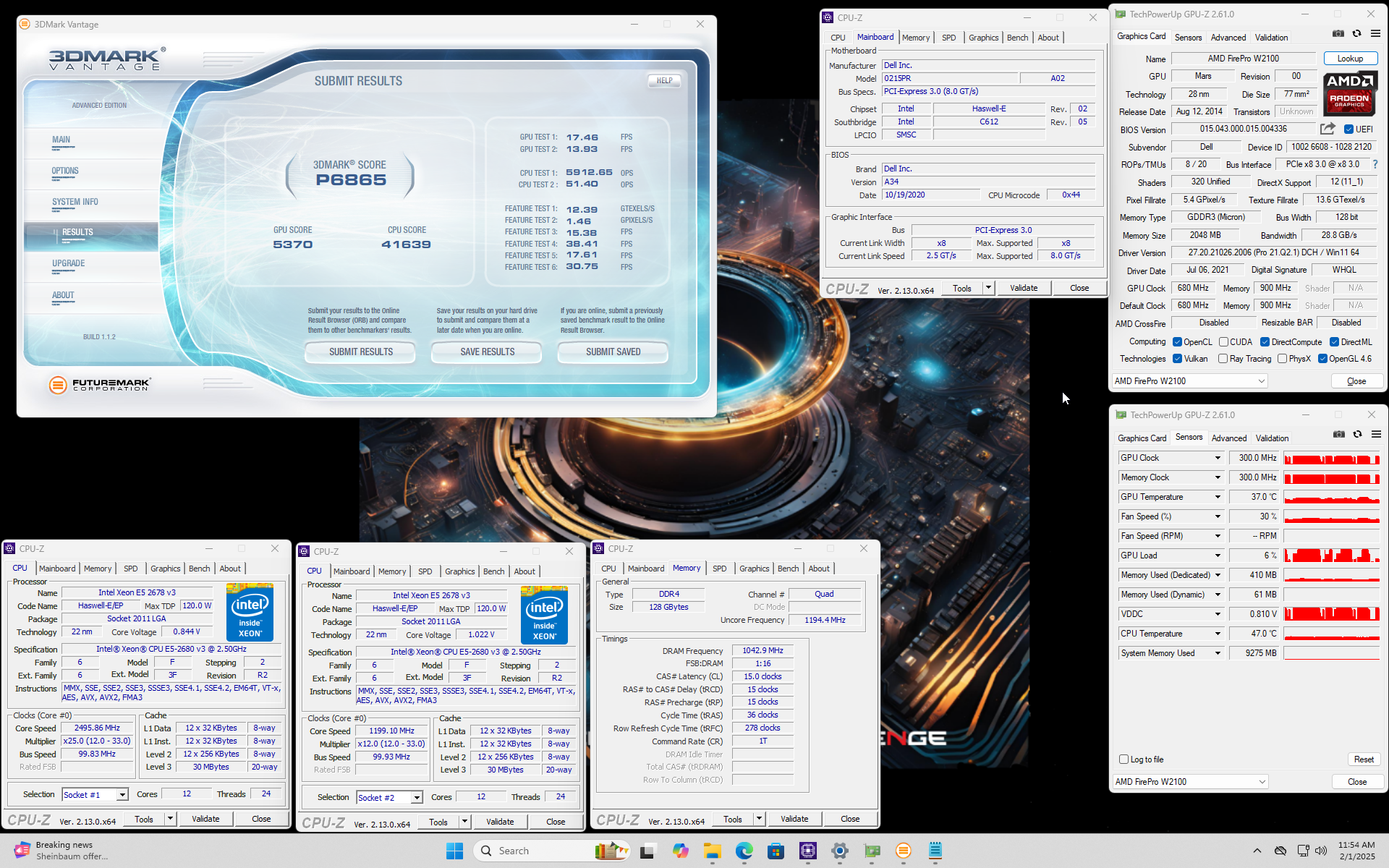The width and height of the screenshot is (1389, 868).
Task: Click refresh icon in GPU-Z Sensors window
Action: coord(1358,435)
